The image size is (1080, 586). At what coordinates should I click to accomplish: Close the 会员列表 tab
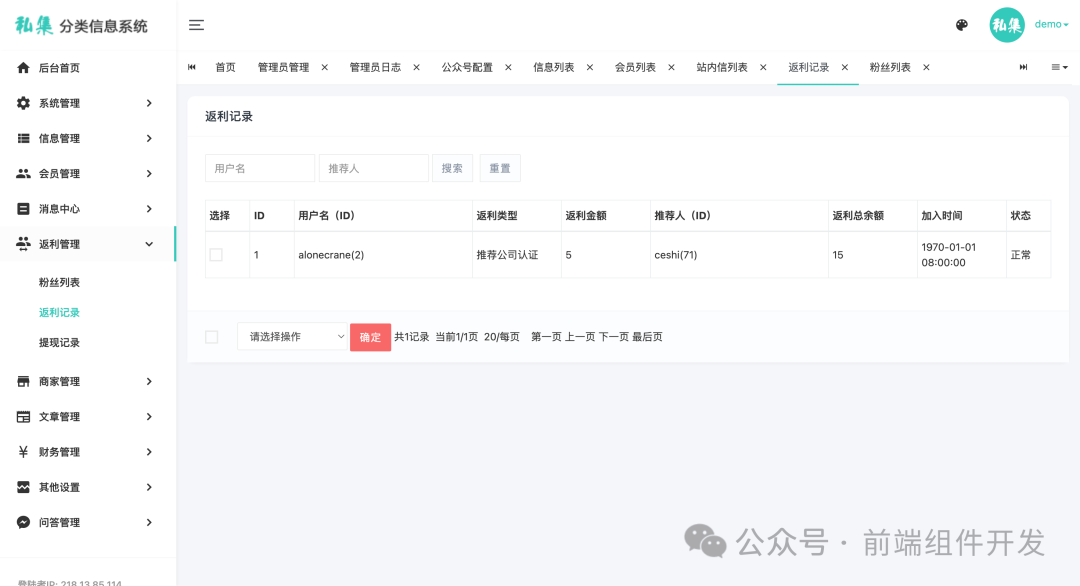tap(672, 67)
